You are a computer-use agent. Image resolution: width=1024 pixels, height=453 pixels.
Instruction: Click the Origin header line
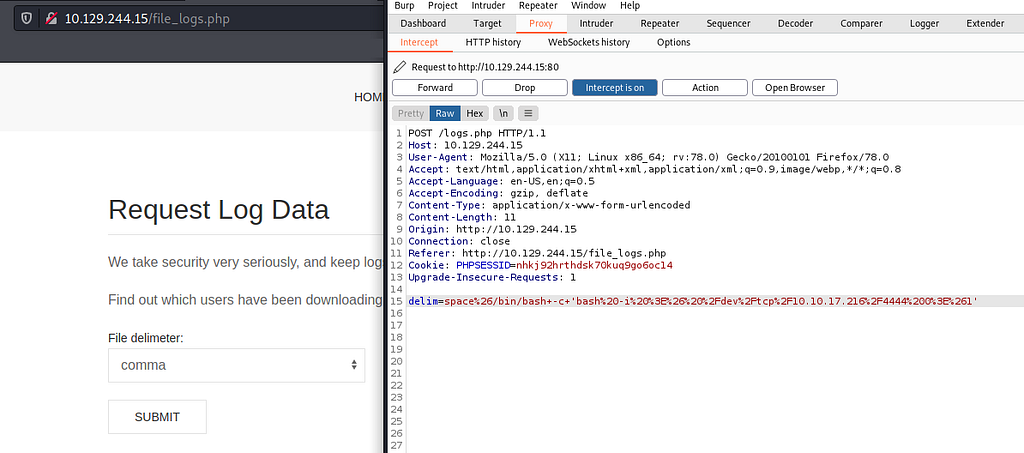click(492, 229)
